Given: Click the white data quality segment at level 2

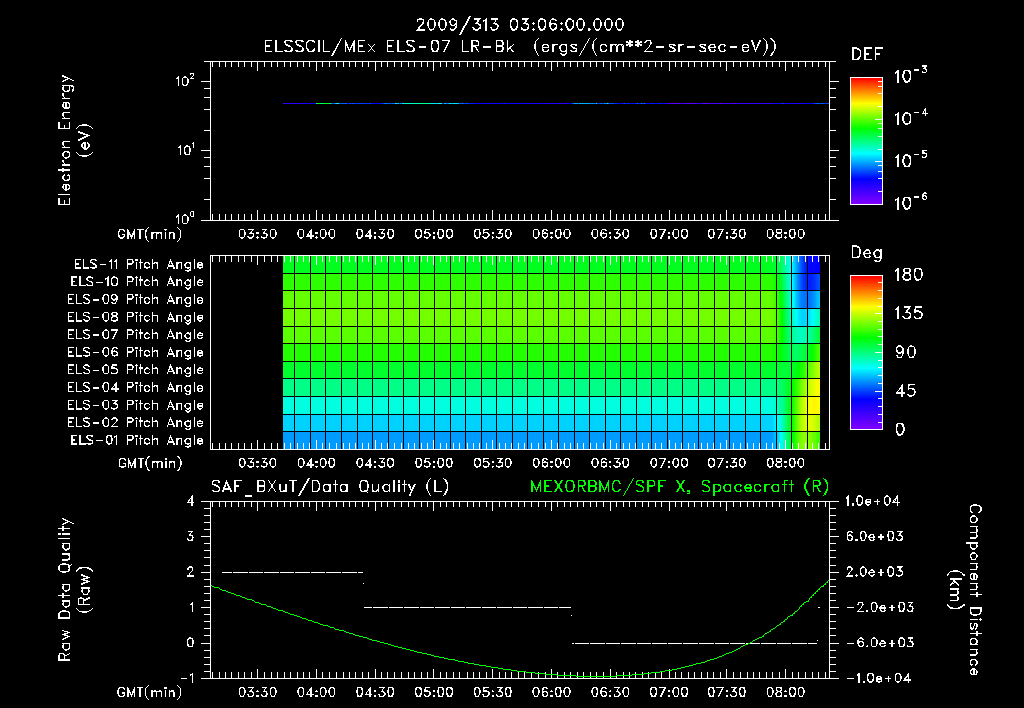Looking at the screenshot, I should point(292,572).
